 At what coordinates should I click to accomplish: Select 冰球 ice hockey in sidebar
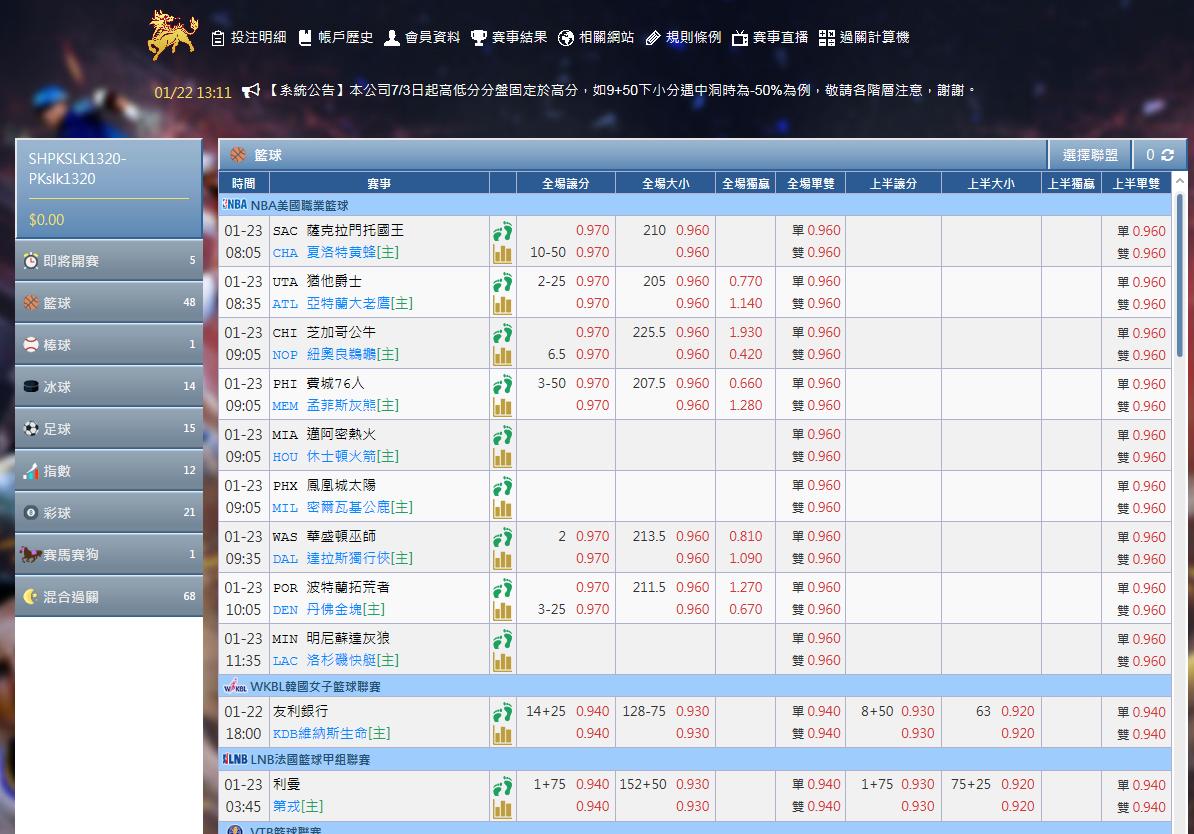(x=109, y=386)
